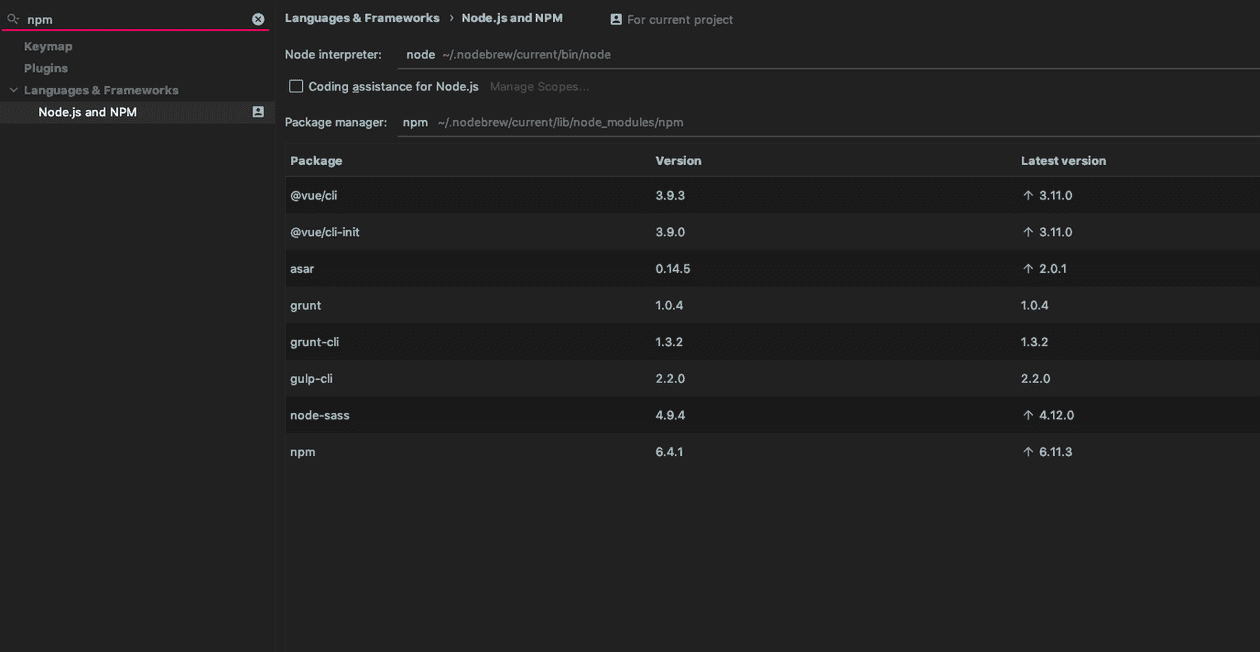Clear the npm search query

258,18
